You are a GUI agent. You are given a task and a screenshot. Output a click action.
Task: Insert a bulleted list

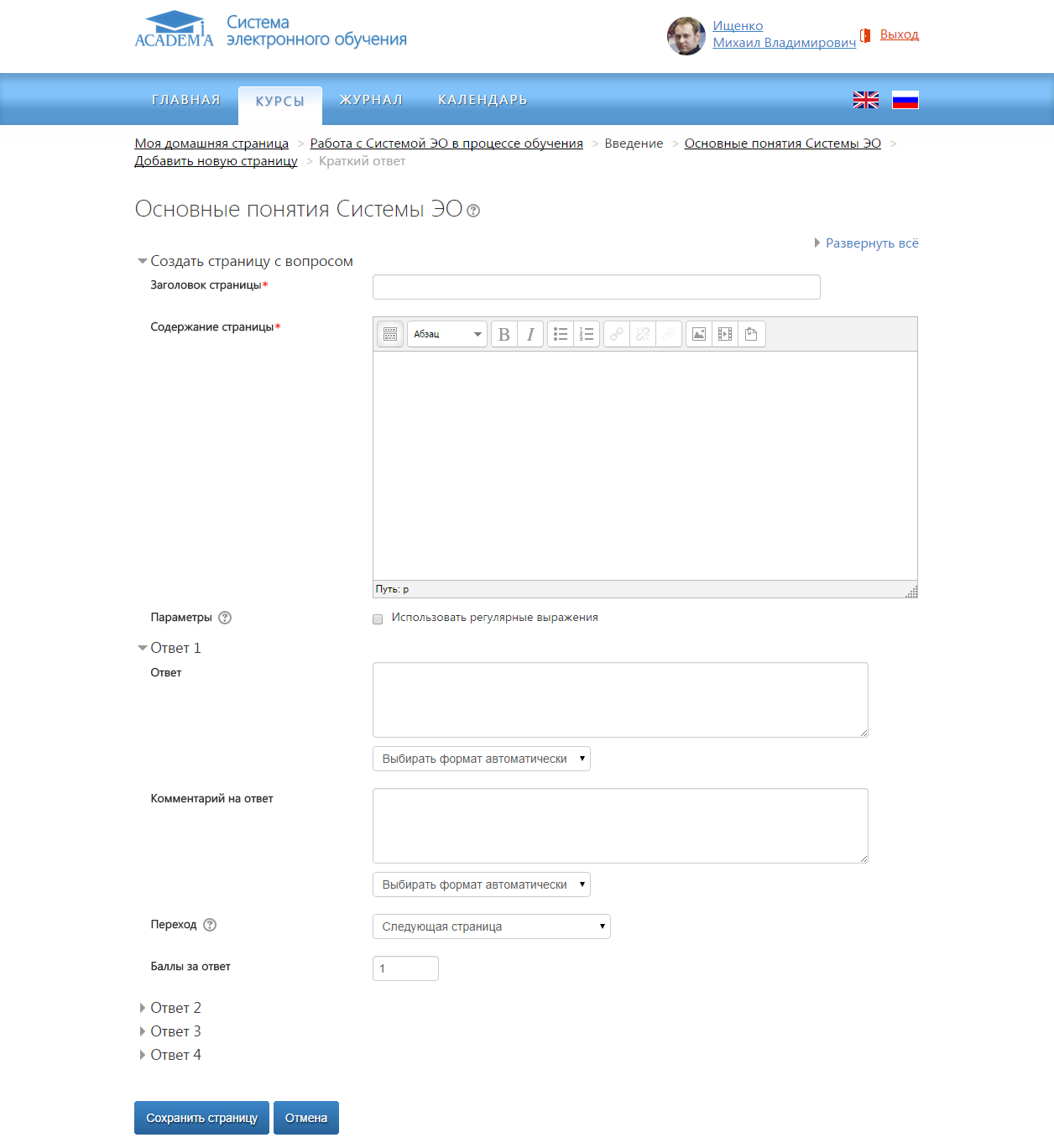pyautogui.click(x=561, y=334)
